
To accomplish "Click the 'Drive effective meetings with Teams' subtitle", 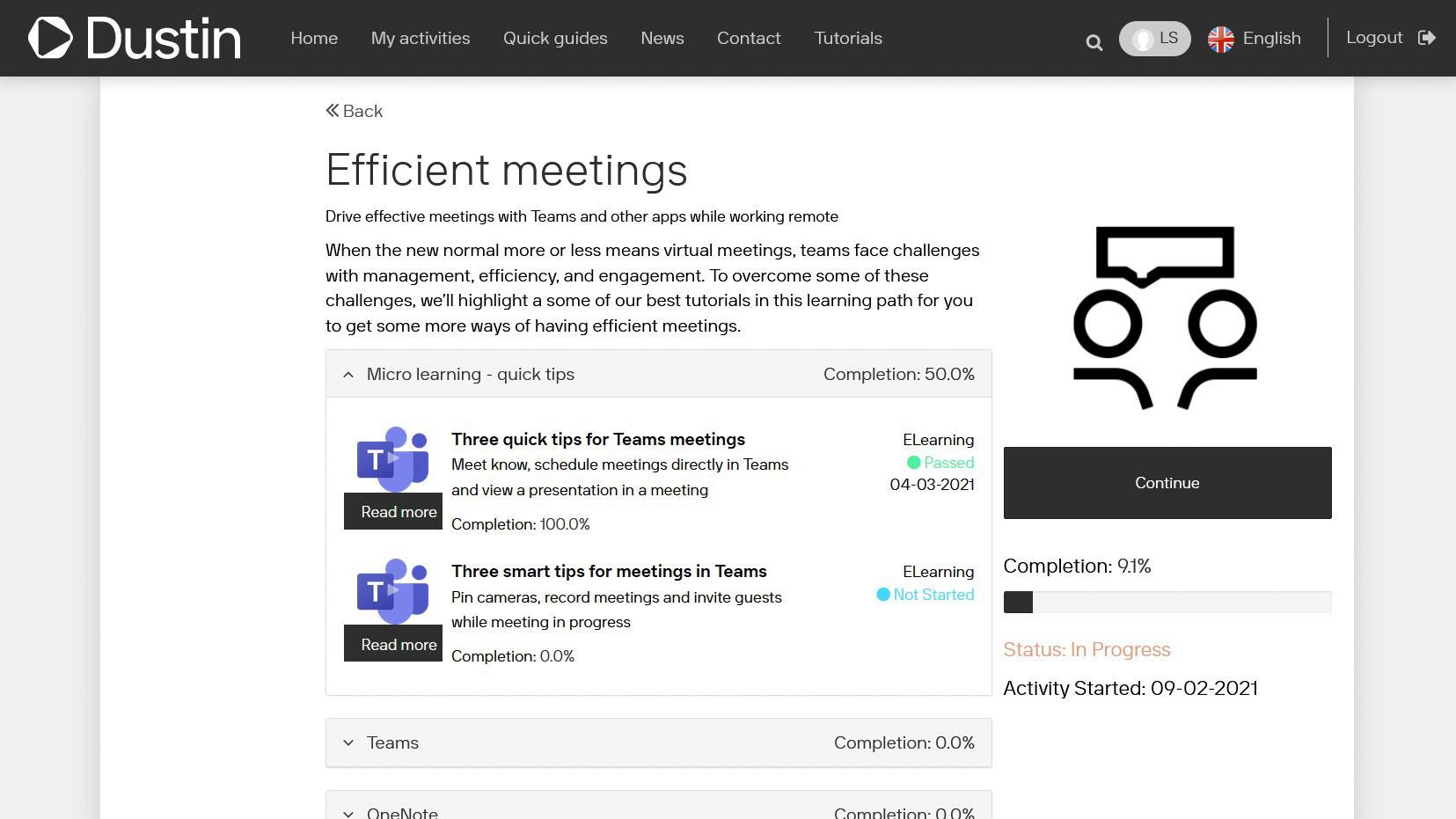I will click(x=582, y=216).
